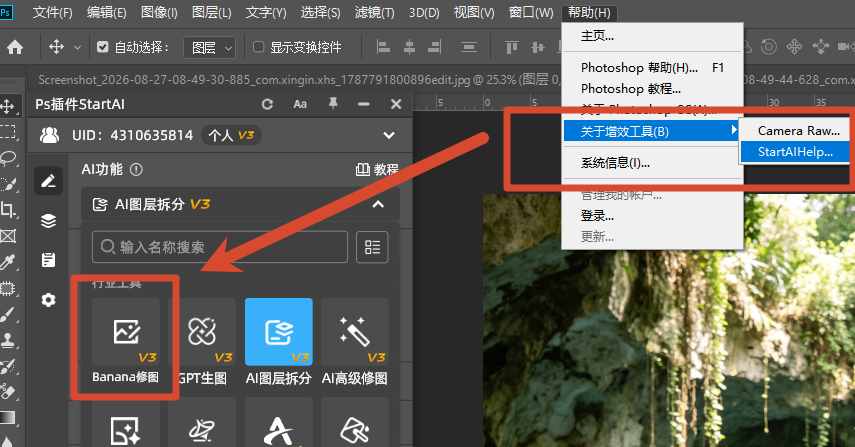Click the Screenshot document tab

[x=297, y=80]
